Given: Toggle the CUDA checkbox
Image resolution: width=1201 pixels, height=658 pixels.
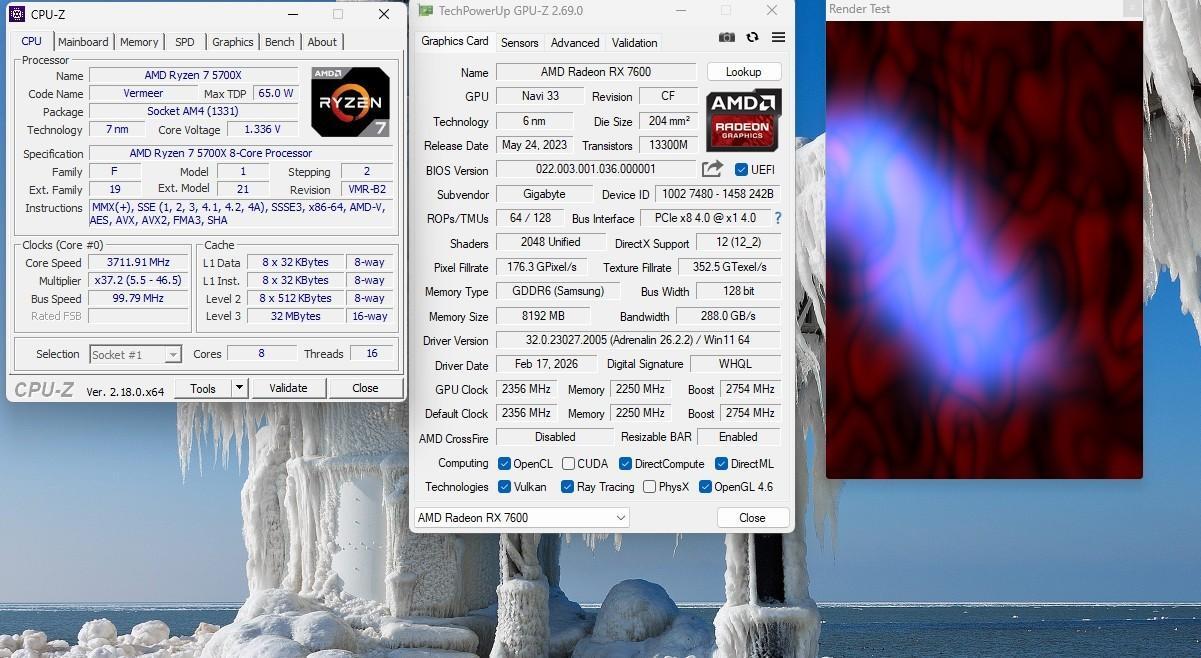Looking at the screenshot, I should point(568,464).
